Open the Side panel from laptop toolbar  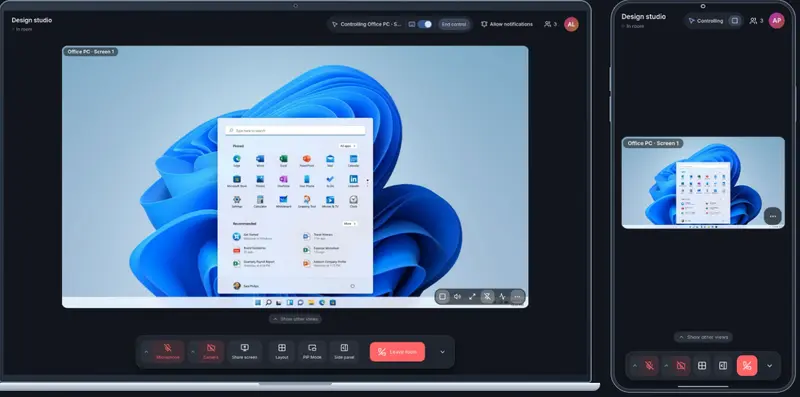coord(344,351)
